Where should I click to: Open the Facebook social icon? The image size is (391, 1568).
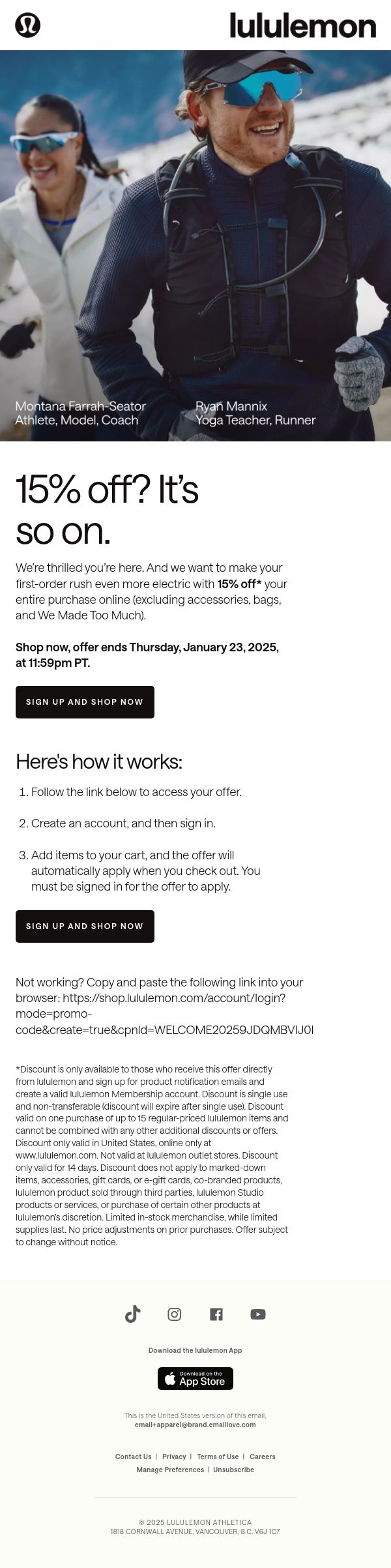pyautogui.click(x=216, y=1314)
